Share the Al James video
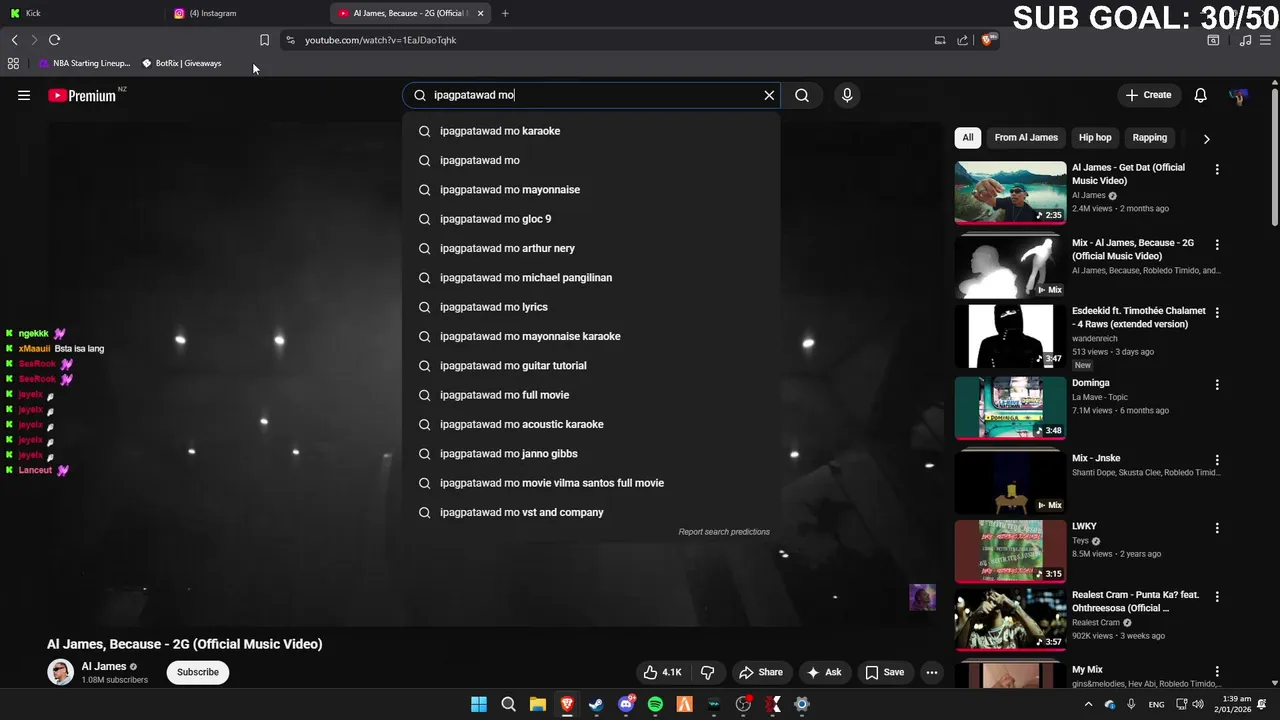The image size is (1280, 720). click(760, 672)
